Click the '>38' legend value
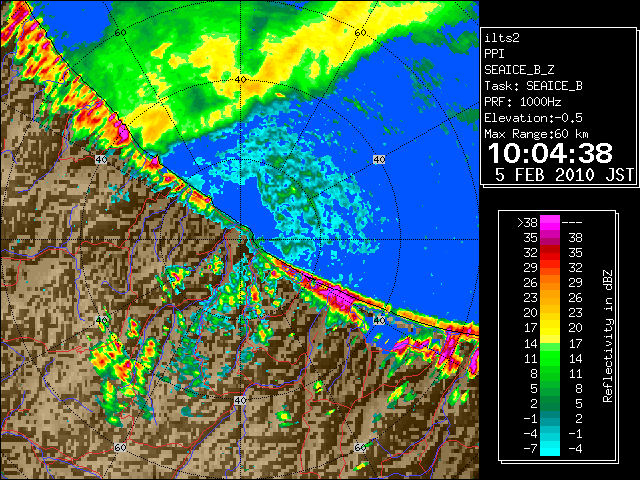 [527, 223]
